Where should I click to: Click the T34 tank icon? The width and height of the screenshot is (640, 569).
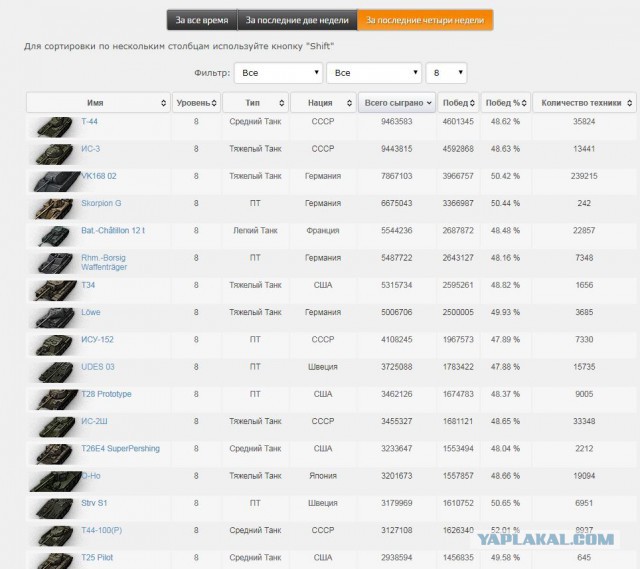(56, 291)
